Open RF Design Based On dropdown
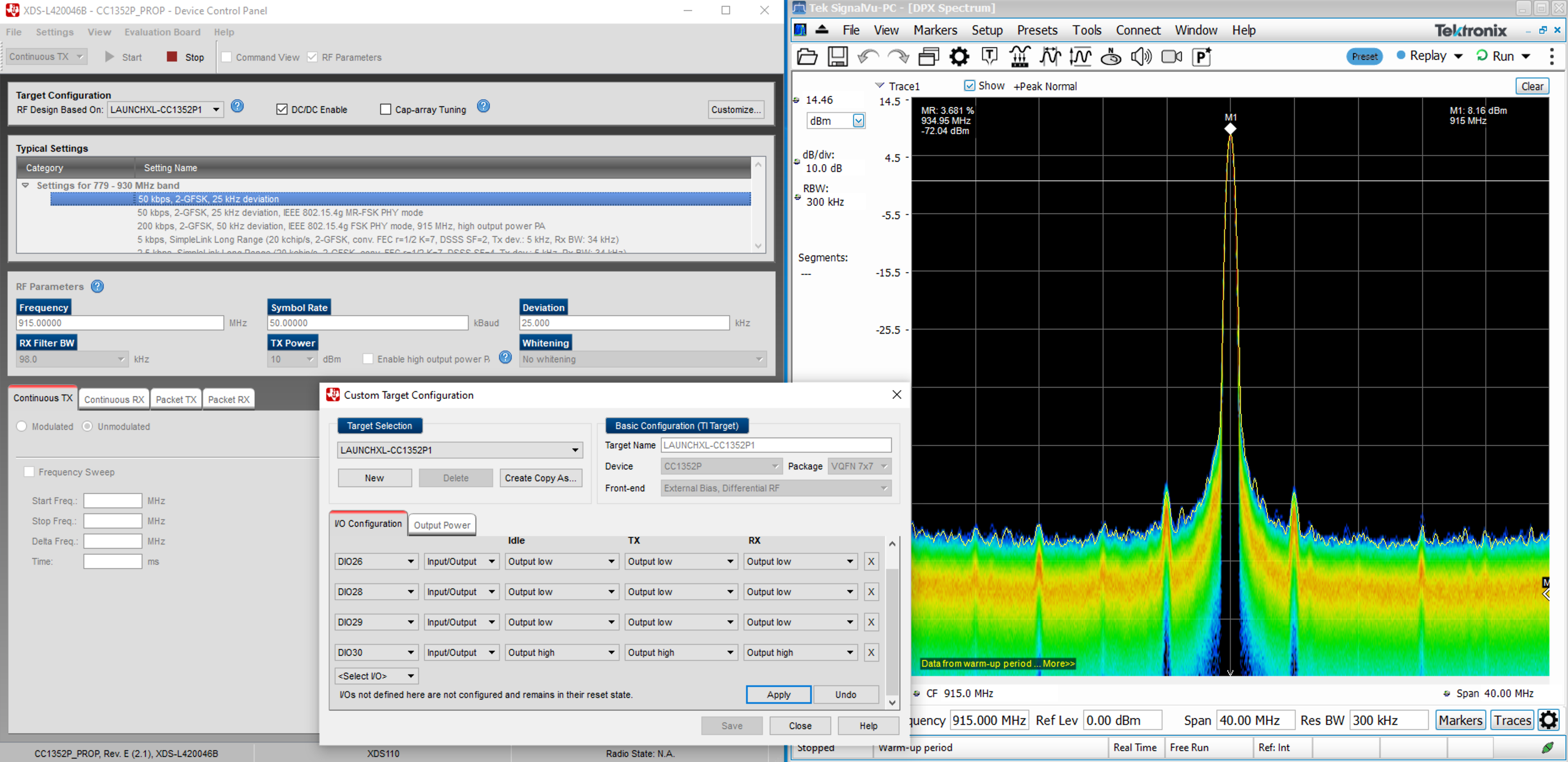Viewport: 1568px width, 762px height. click(x=165, y=110)
